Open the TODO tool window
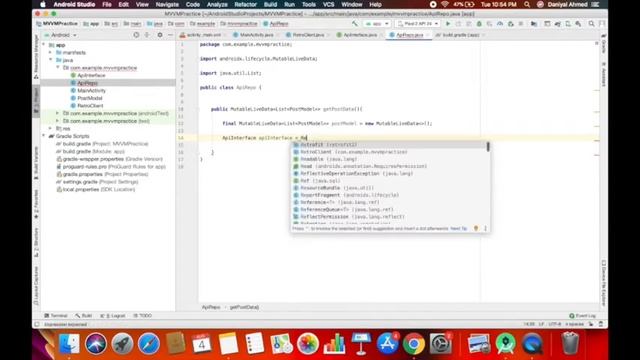 [x=142, y=316]
